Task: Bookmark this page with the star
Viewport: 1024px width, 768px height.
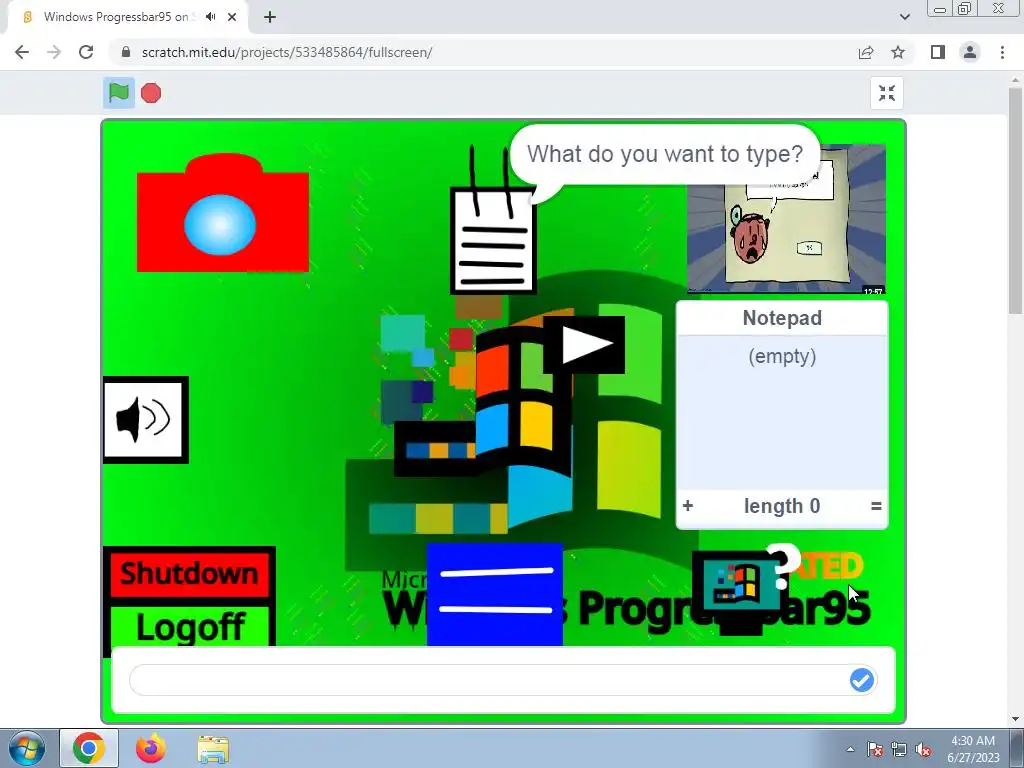Action: [x=898, y=52]
